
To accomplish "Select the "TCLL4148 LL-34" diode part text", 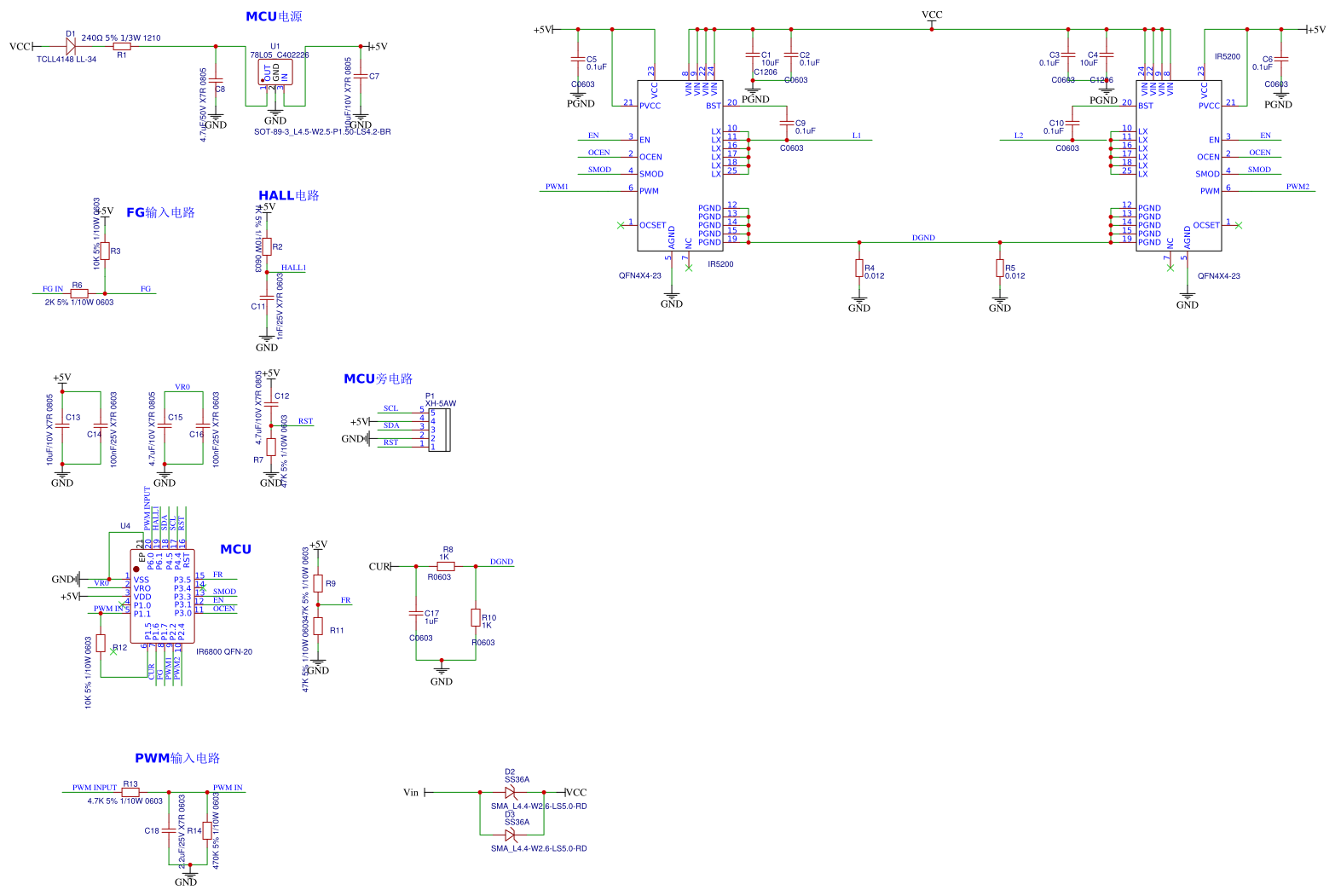I will (66, 60).
